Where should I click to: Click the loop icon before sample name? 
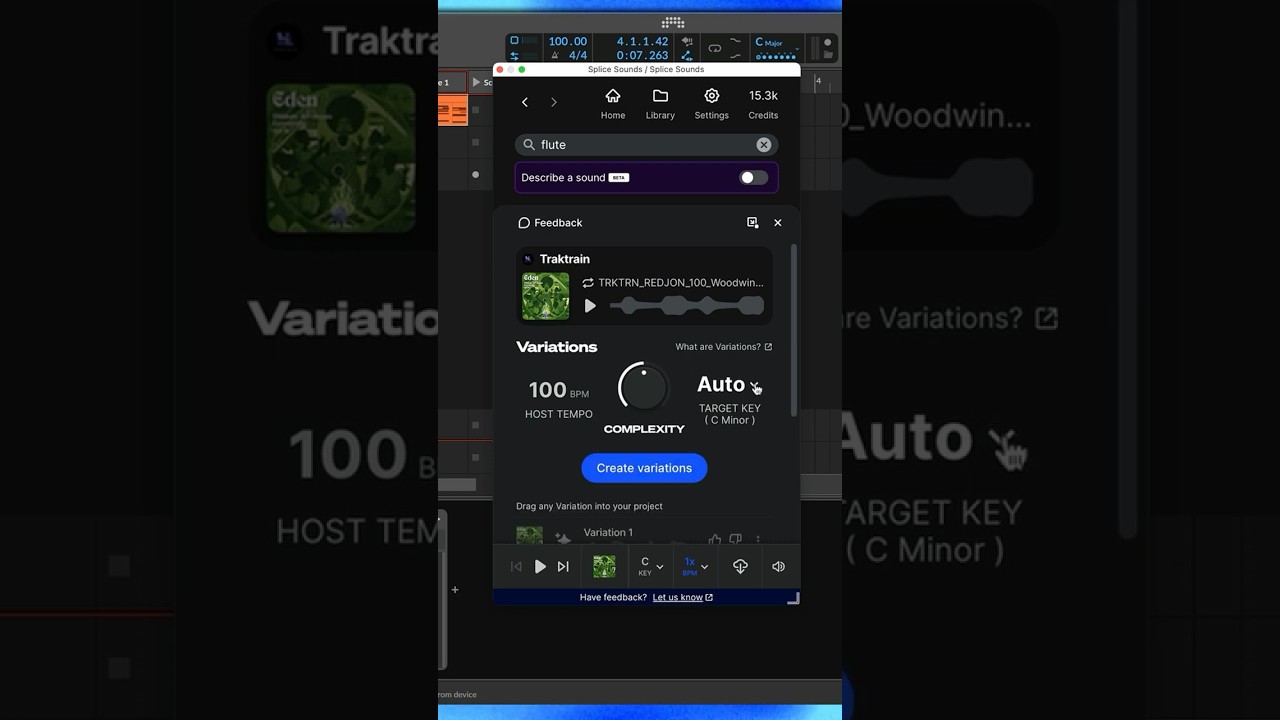pos(588,283)
